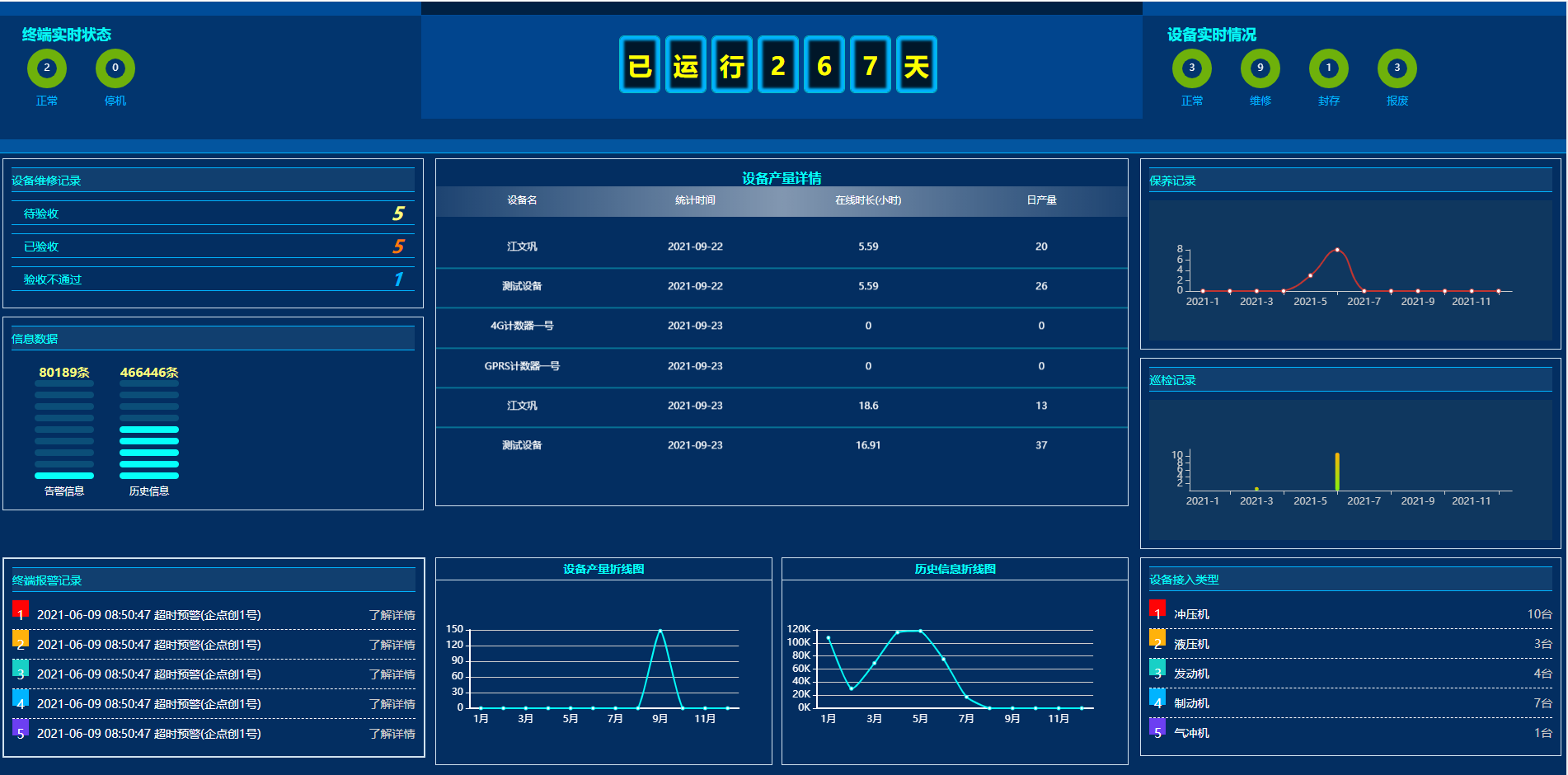Click the 80189条 alarm count value

pos(64,372)
